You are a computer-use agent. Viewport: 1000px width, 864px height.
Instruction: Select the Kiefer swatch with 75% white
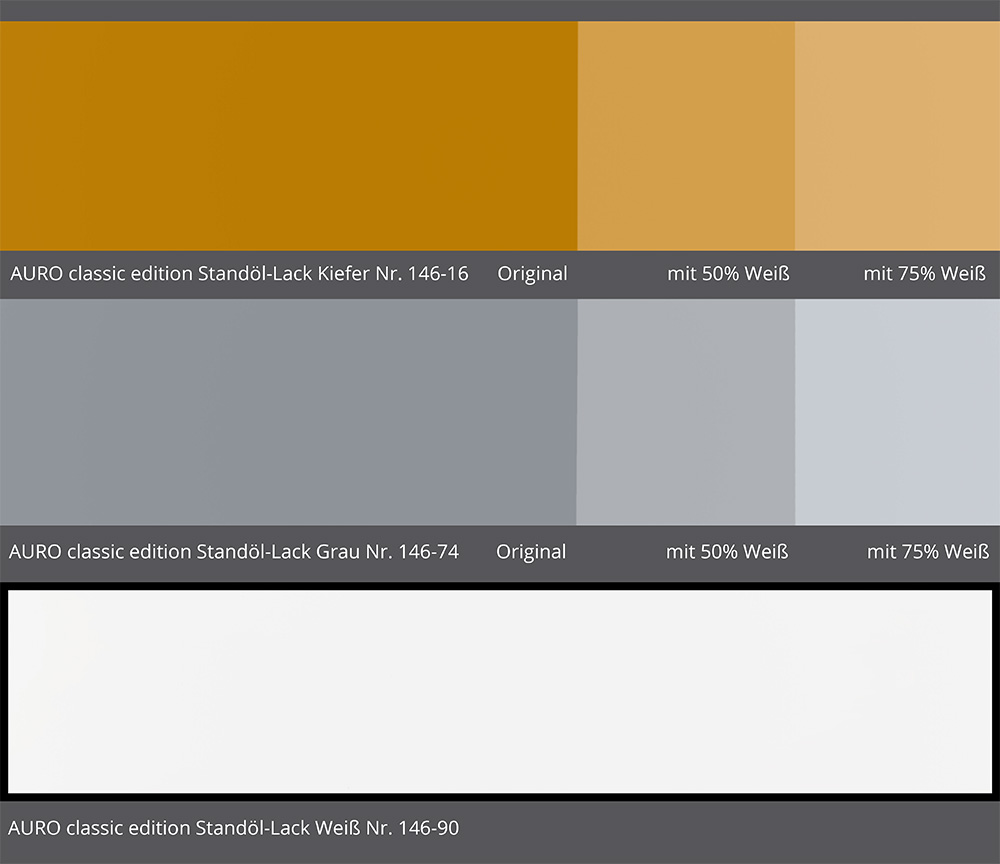[897, 136]
